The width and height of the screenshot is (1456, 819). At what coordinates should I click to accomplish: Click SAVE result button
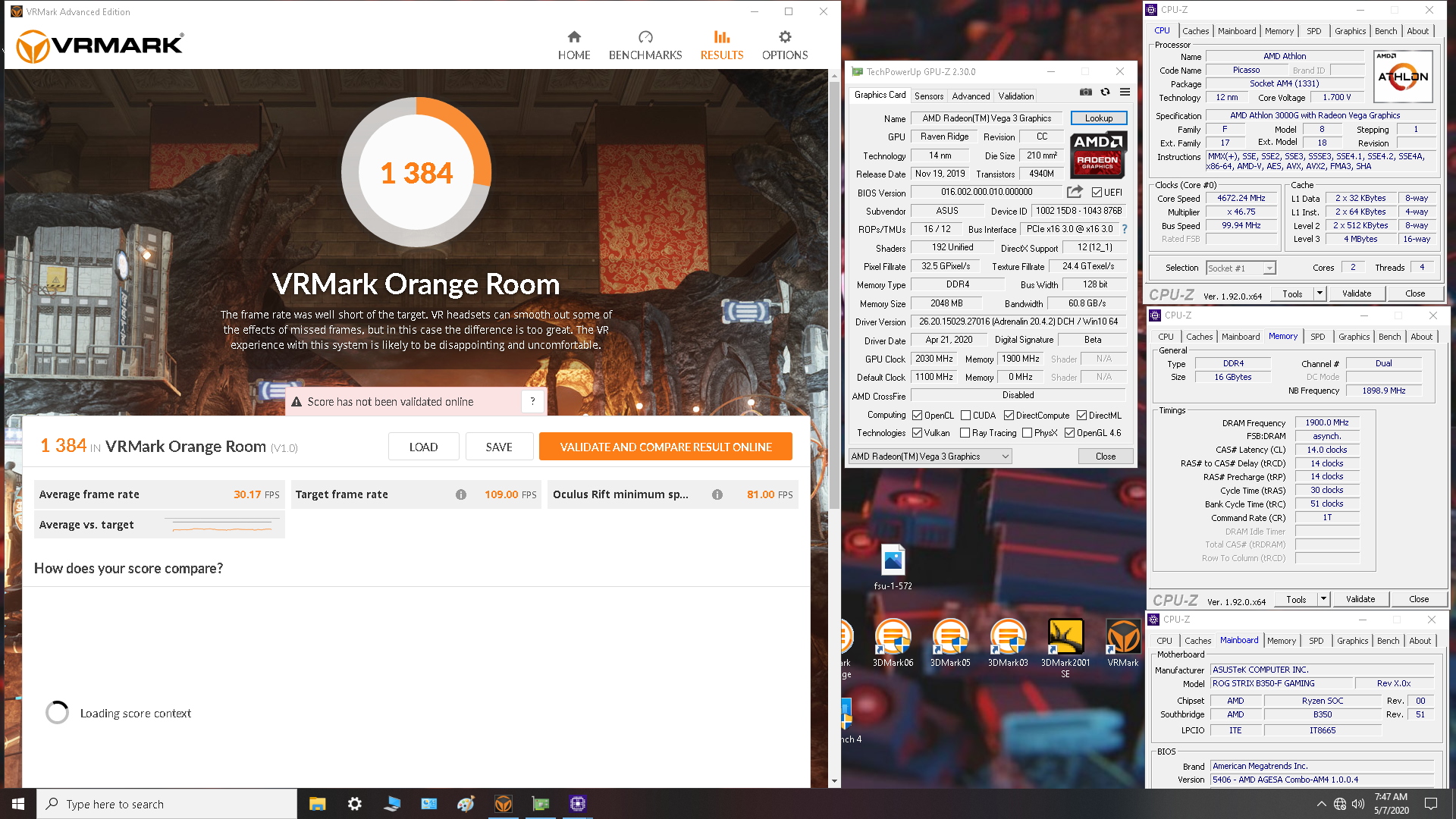tap(499, 447)
